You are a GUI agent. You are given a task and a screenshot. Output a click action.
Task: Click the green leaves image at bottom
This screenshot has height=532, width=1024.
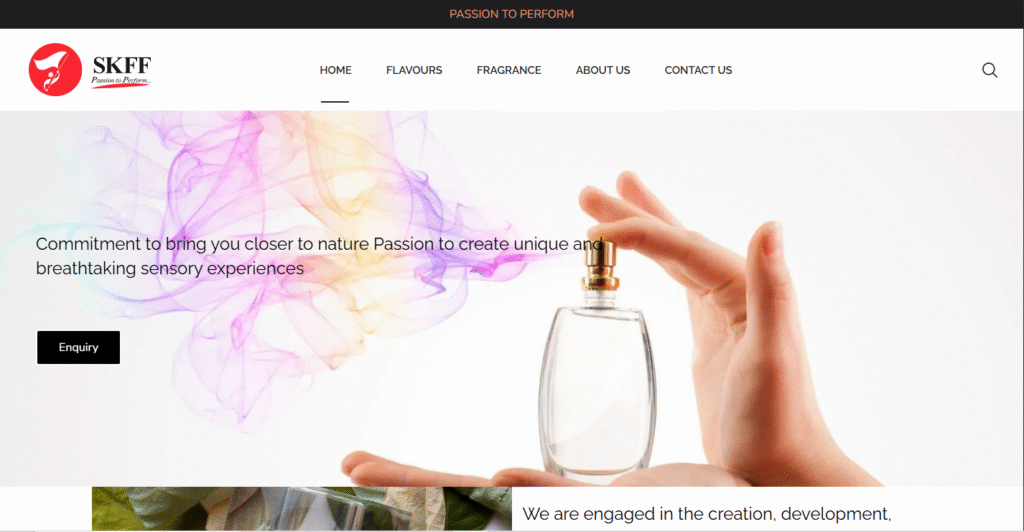pyautogui.click(x=301, y=509)
